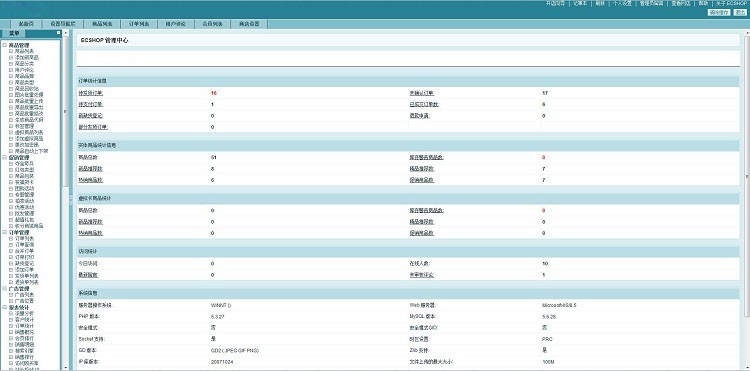Screen dimensions: 750x371
Task: Switch to the 用户评论 top tab
Action: [x=176, y=24]
